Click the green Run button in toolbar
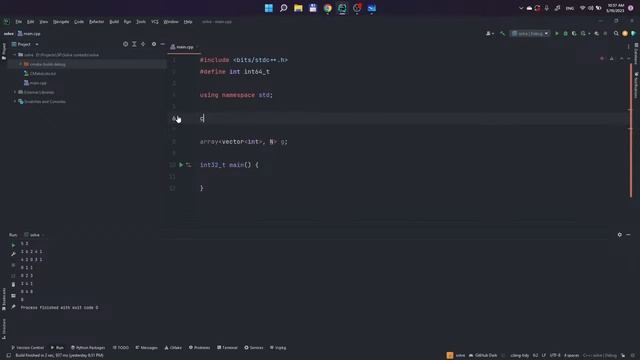This screenshot has height=360, width=640. coord(556,33)
